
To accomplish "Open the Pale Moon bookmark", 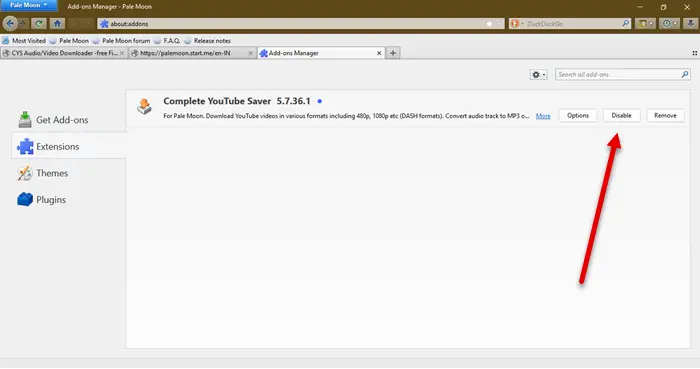I will [69, 41].
